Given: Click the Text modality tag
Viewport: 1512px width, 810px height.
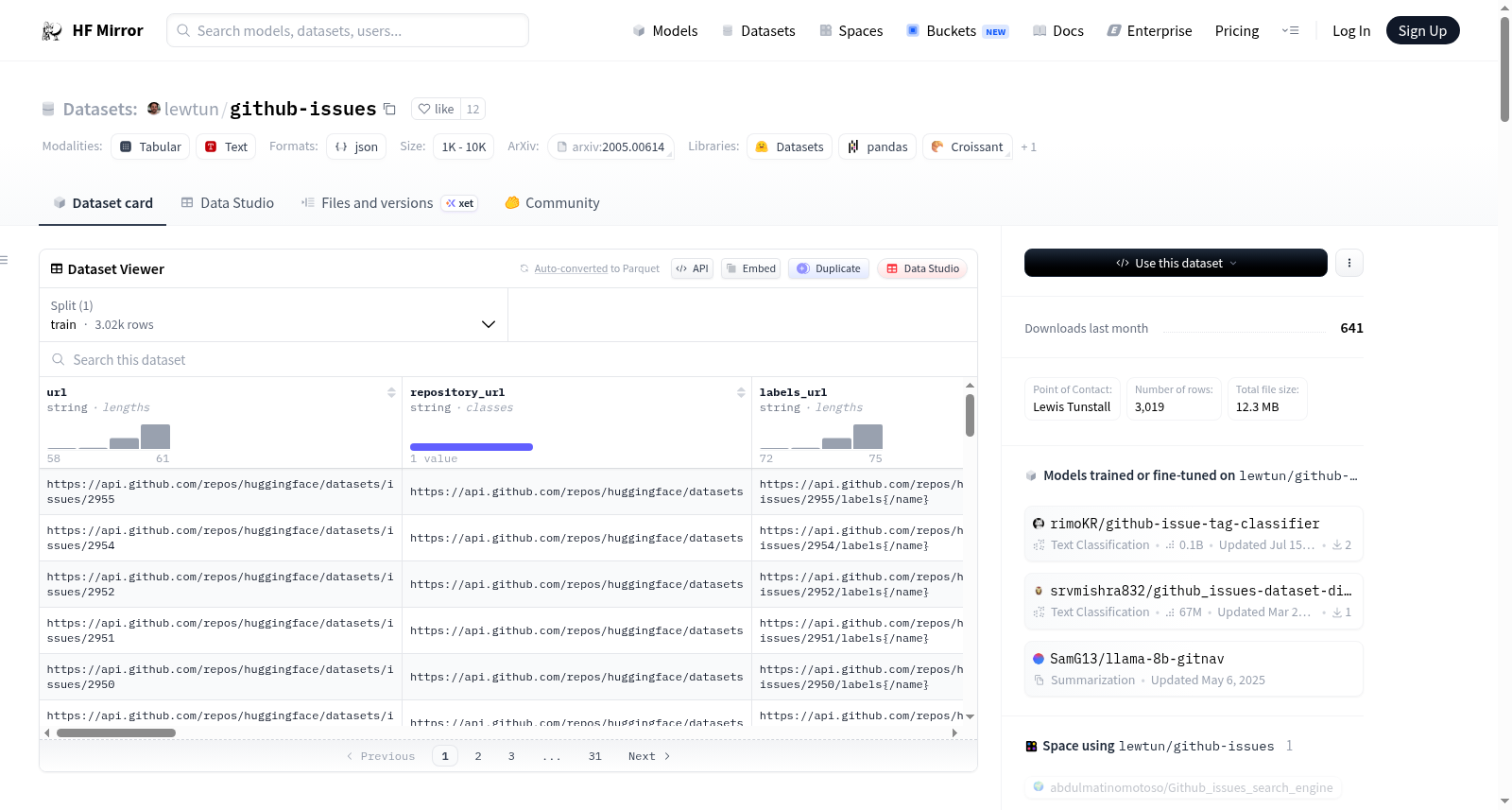Looking at the screenshot, I should [x=226, y=146].
